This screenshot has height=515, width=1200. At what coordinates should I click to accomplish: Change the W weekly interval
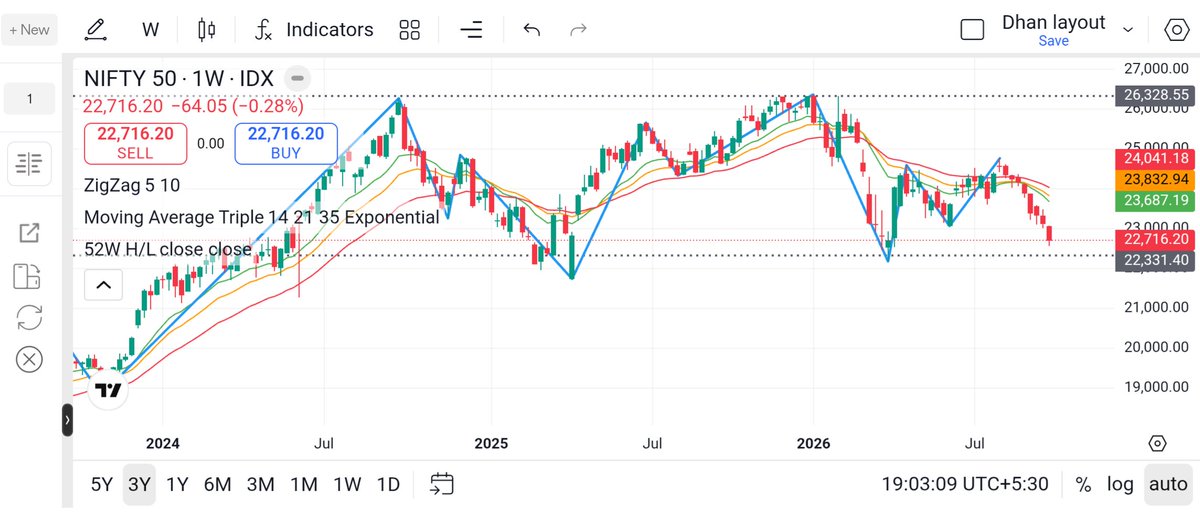click(150, 30)
